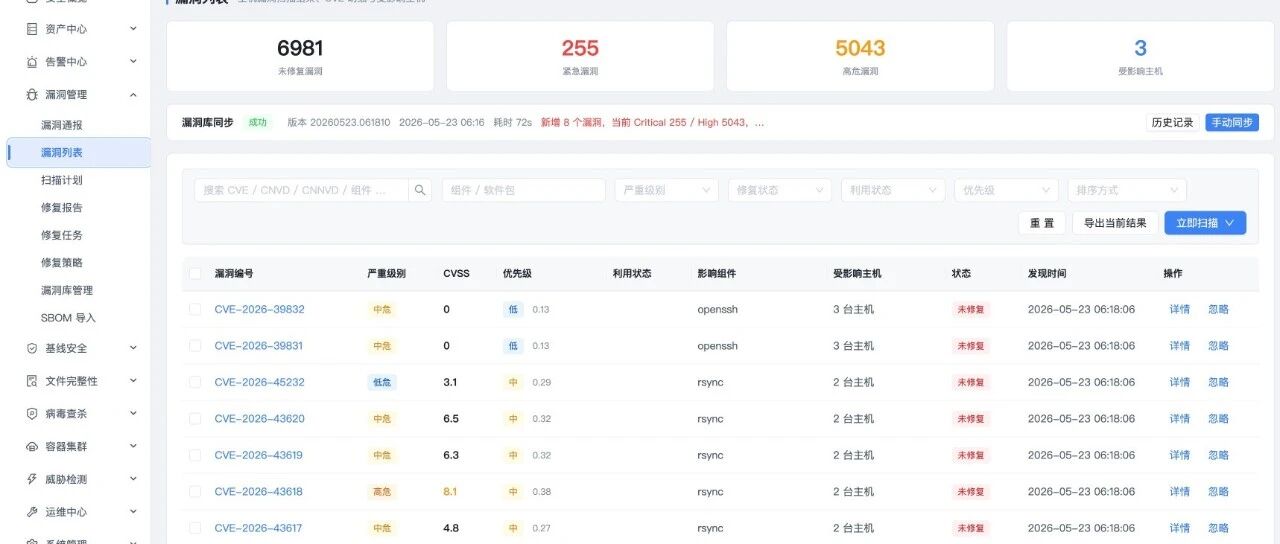Screen dimensions: 1280x544
Task: Tick the select-all header checkbox
Action: (195, 273)
